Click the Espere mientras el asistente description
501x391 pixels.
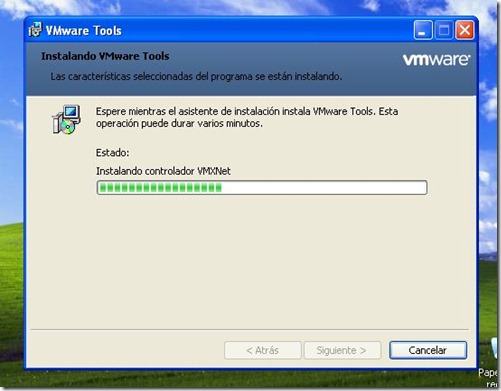[247, 117]
